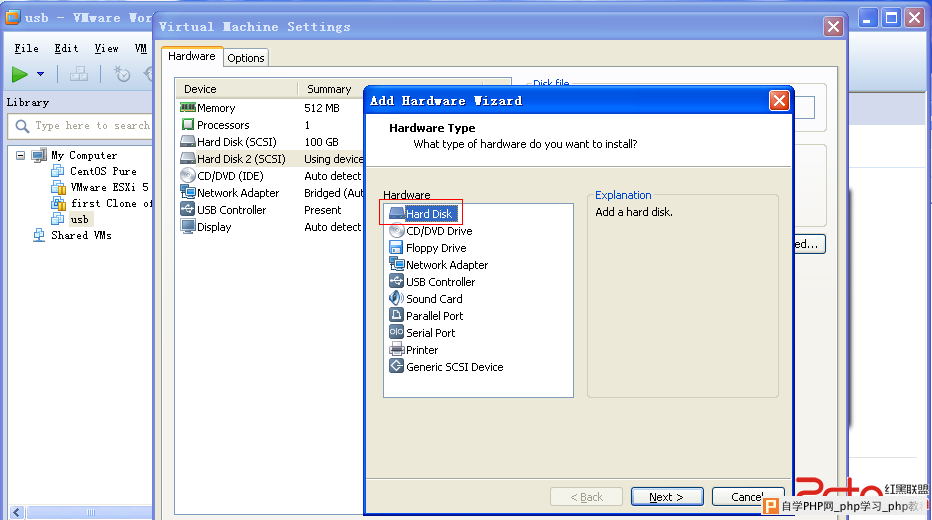Pick USB Controller in the wizard hardware list
The image size is (932, 520).
[x=432, y=282]
